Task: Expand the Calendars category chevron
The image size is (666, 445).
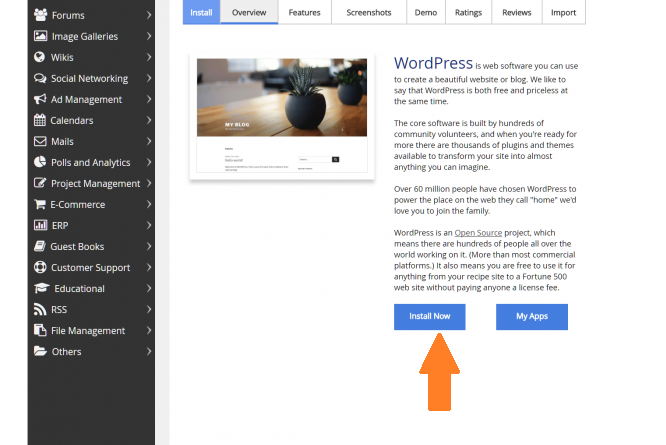Action: (149, 120)
